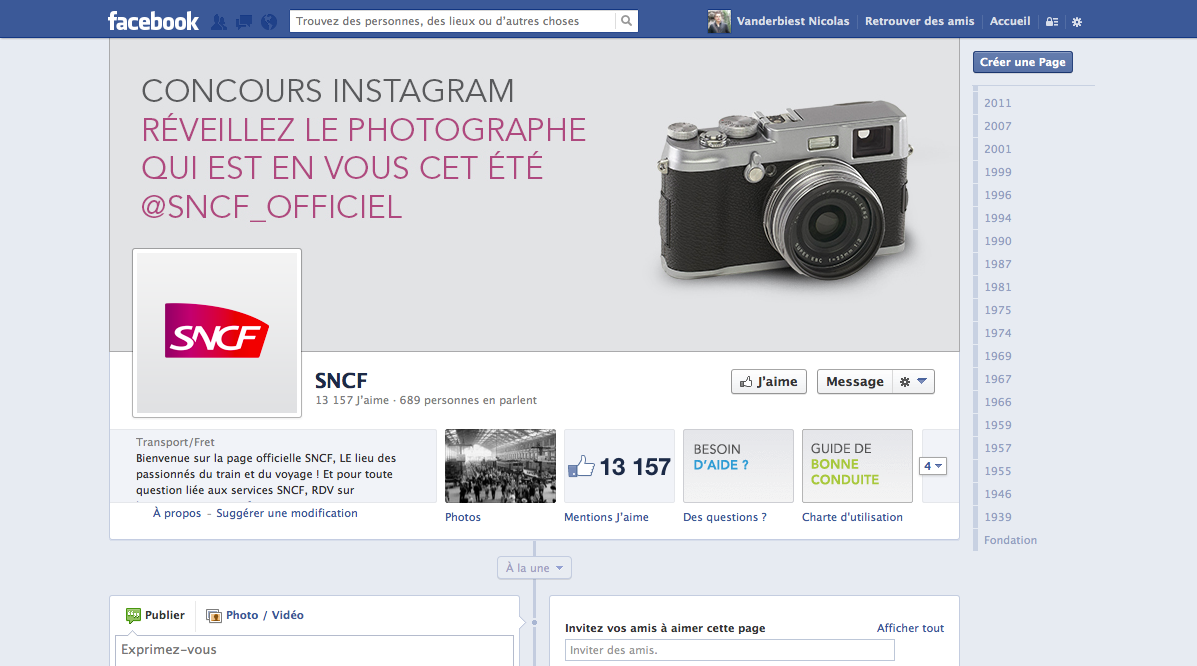
Task: Open the Photos thumbnail
Action: pyautogui.click(x=500, y=466)
